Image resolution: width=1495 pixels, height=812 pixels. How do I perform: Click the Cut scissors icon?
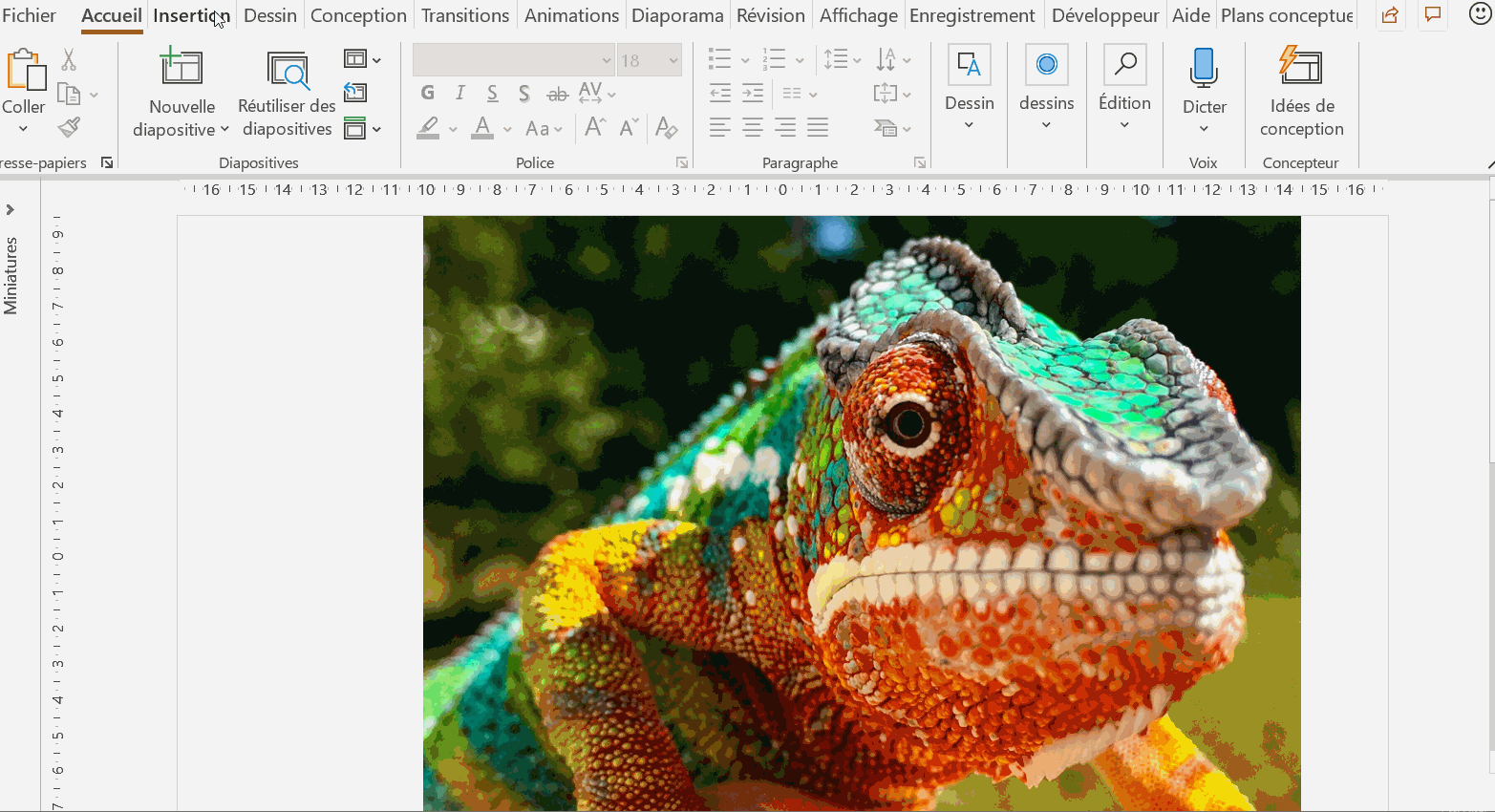69,60
